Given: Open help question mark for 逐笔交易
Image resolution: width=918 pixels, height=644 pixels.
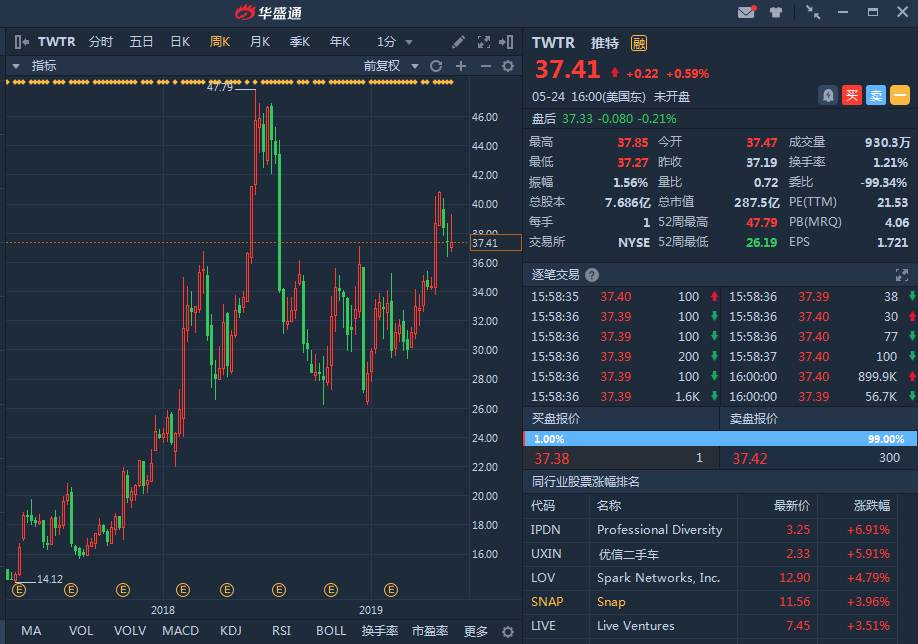Looking at the screenshot, I should click(592, 275).
